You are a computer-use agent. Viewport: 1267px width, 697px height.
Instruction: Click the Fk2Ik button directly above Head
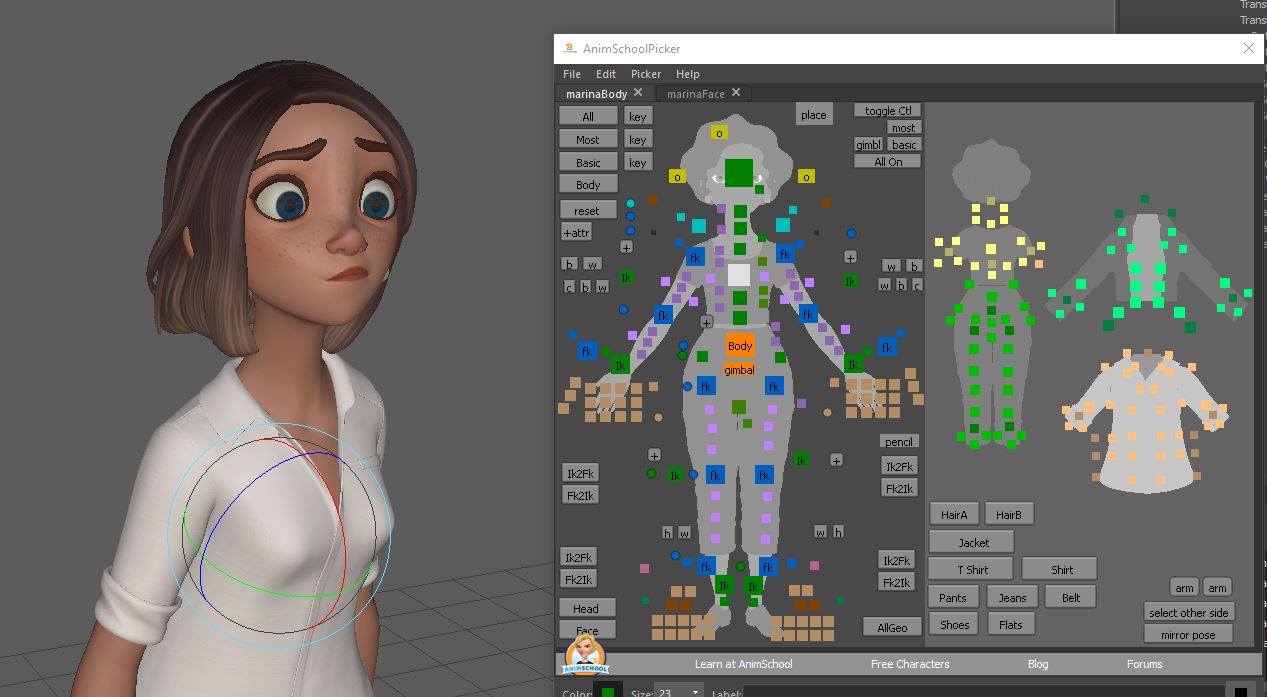tap(579, 579)
